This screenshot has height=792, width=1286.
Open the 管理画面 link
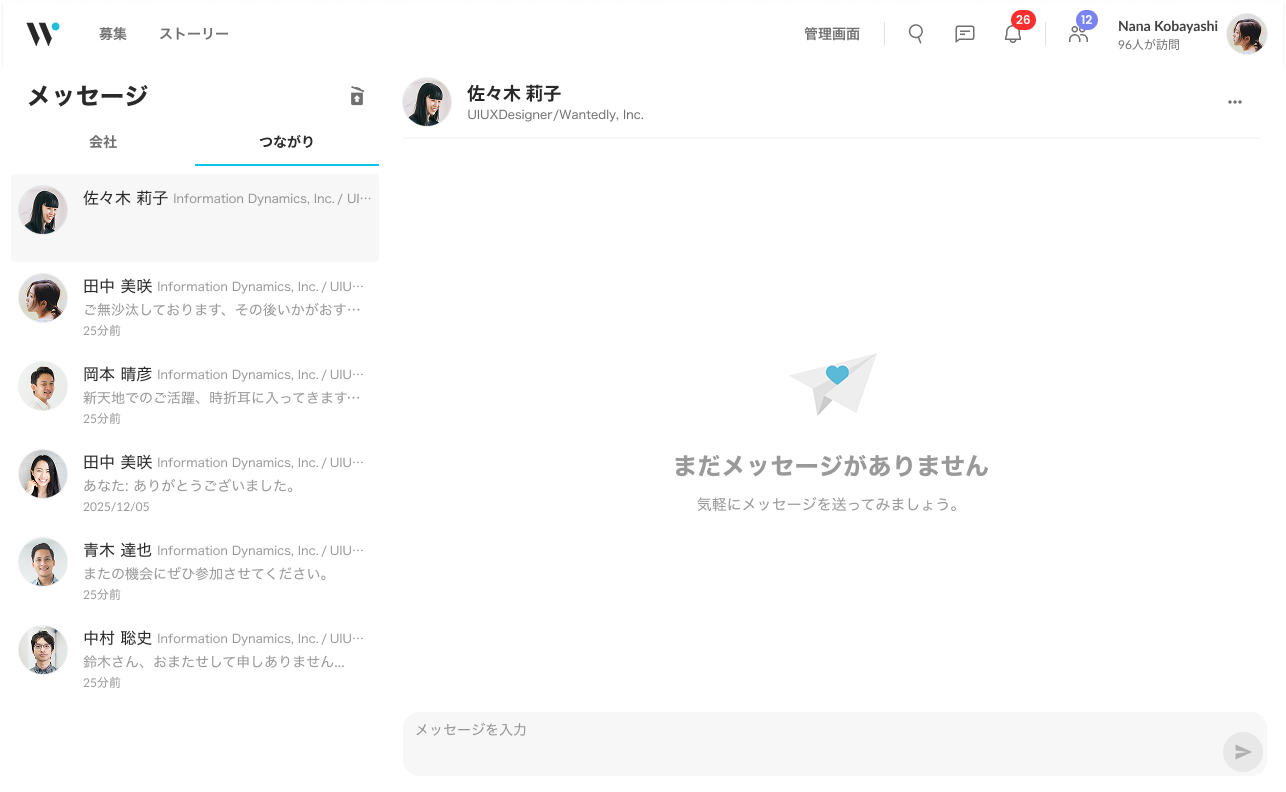point(831,34)
